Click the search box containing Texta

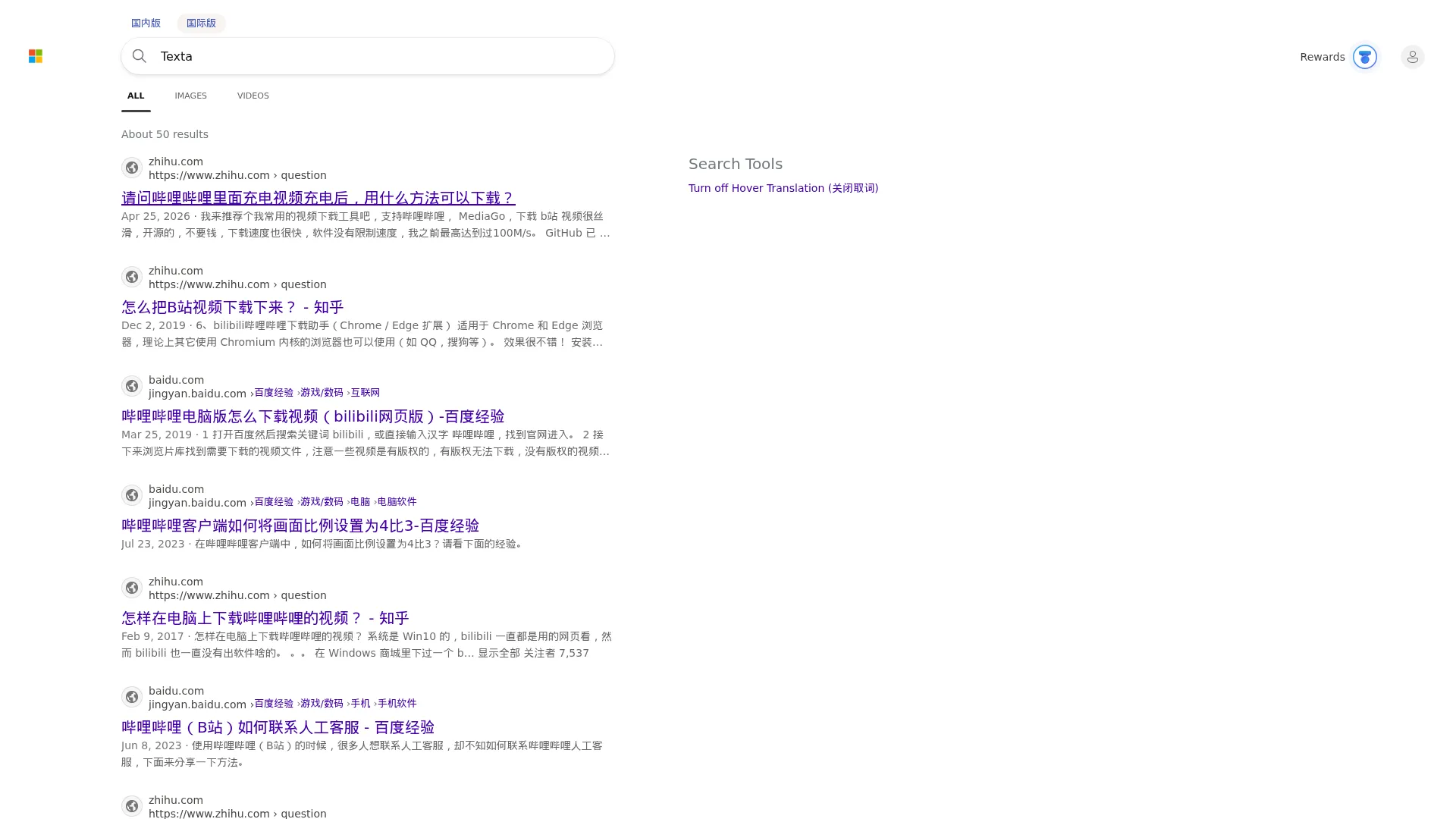coord(368,56)
